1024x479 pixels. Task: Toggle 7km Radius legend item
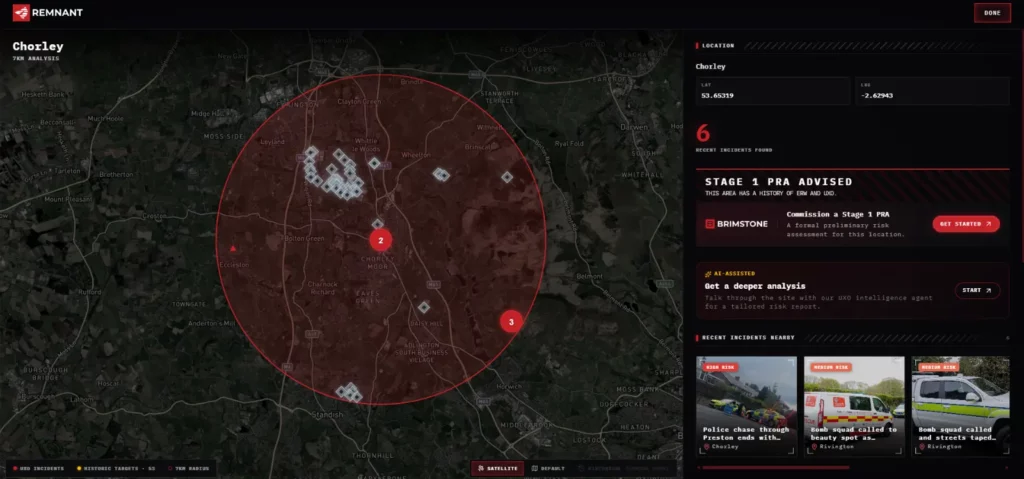(189, 469)
